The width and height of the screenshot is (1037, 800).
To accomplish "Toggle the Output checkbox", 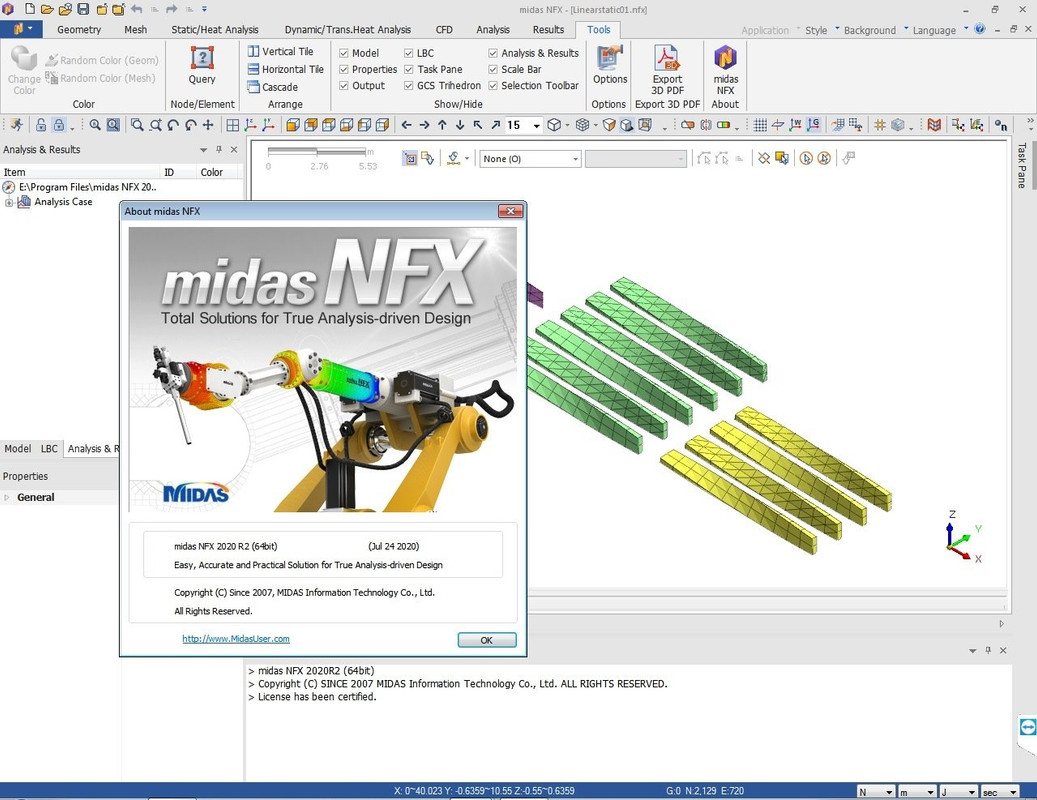I will pos(344,86).
